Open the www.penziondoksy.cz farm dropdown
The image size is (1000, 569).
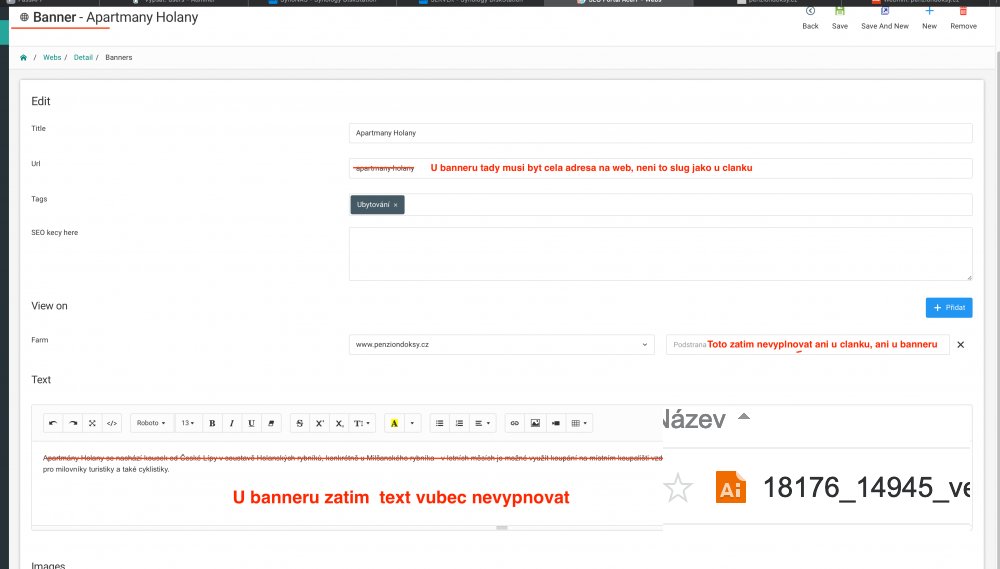(501, 345)
